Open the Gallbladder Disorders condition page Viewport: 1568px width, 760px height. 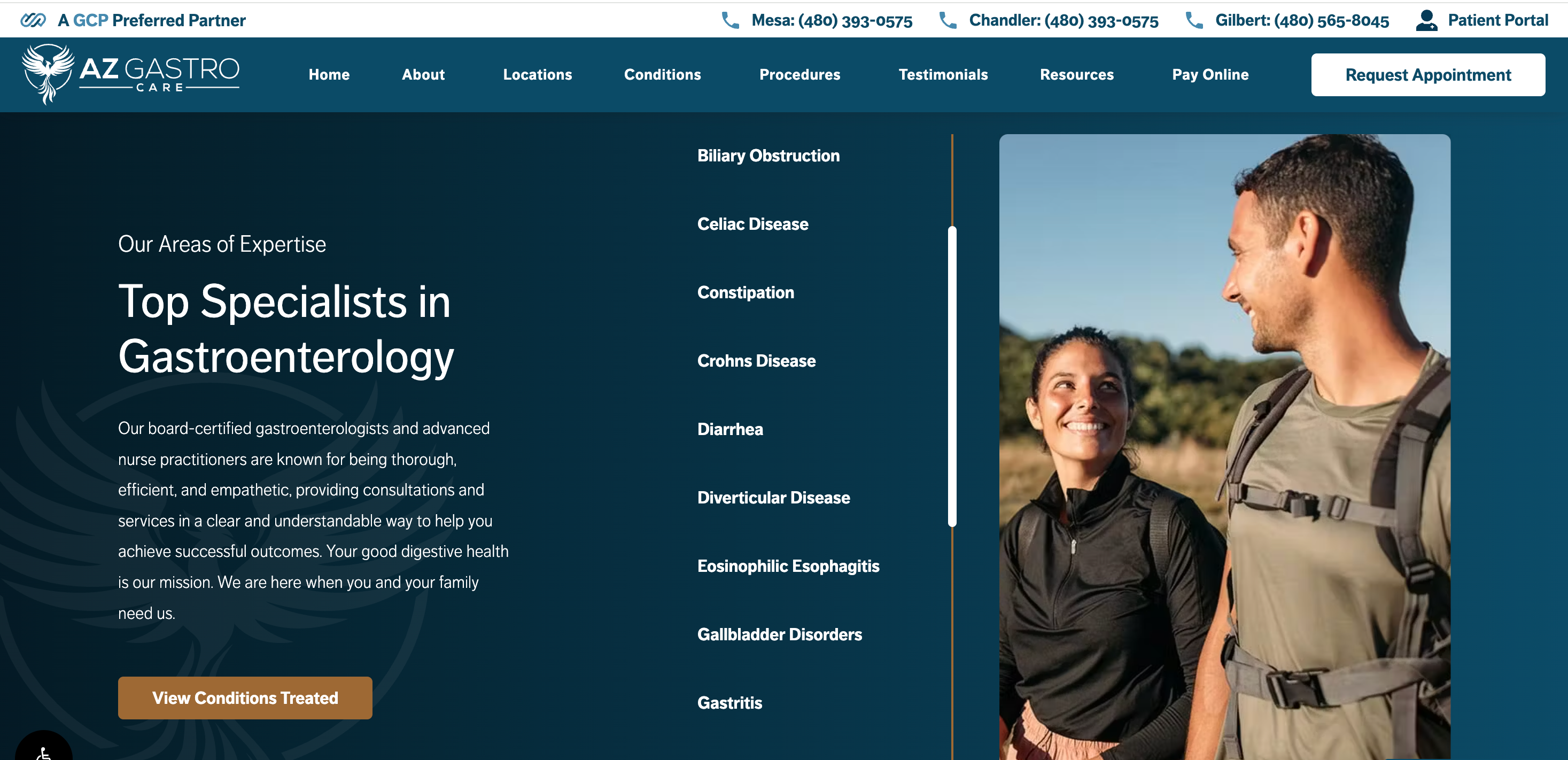780,634
